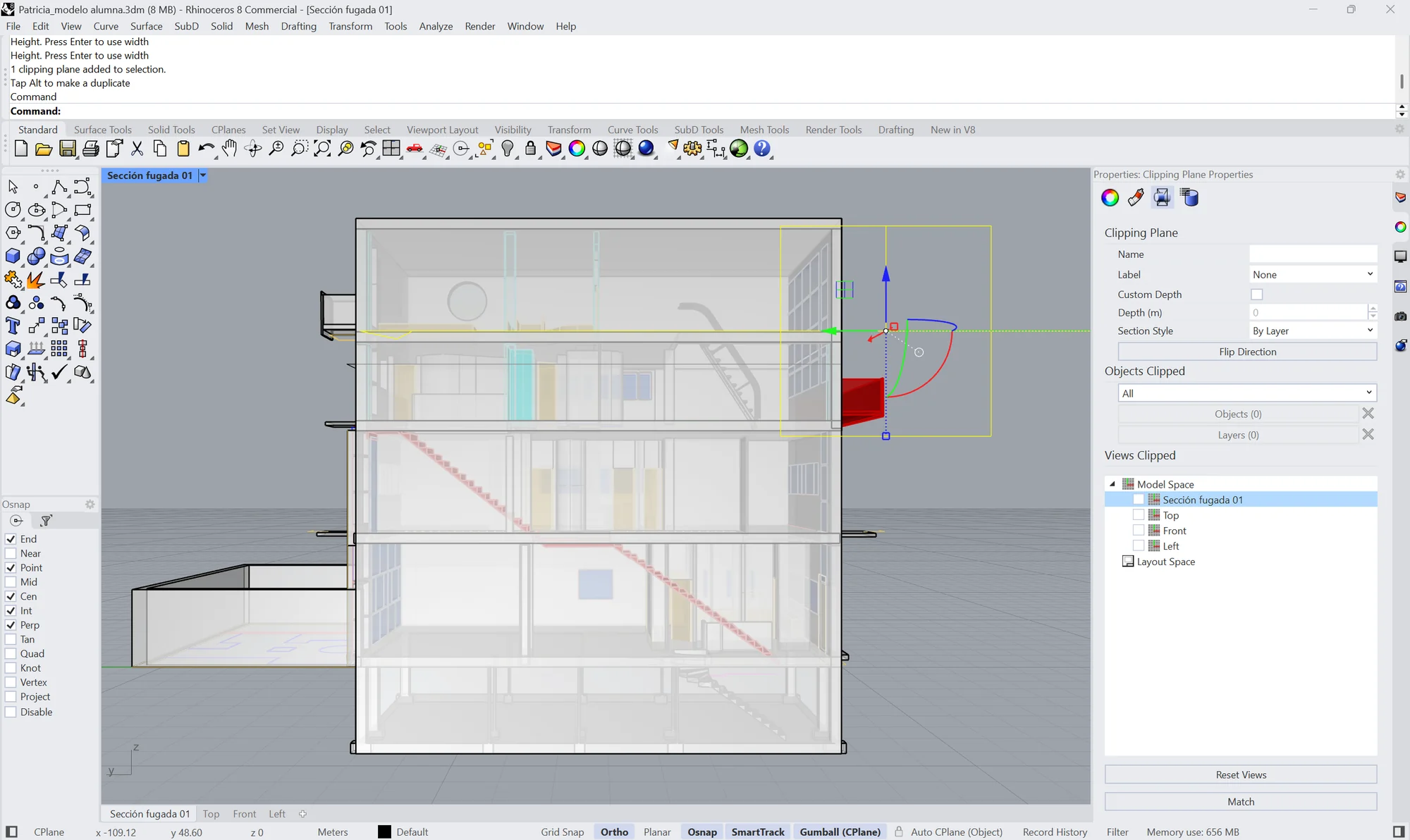
Task: Click the Open file folder icon
Action: pyautogui.click(x=44, y=149)
